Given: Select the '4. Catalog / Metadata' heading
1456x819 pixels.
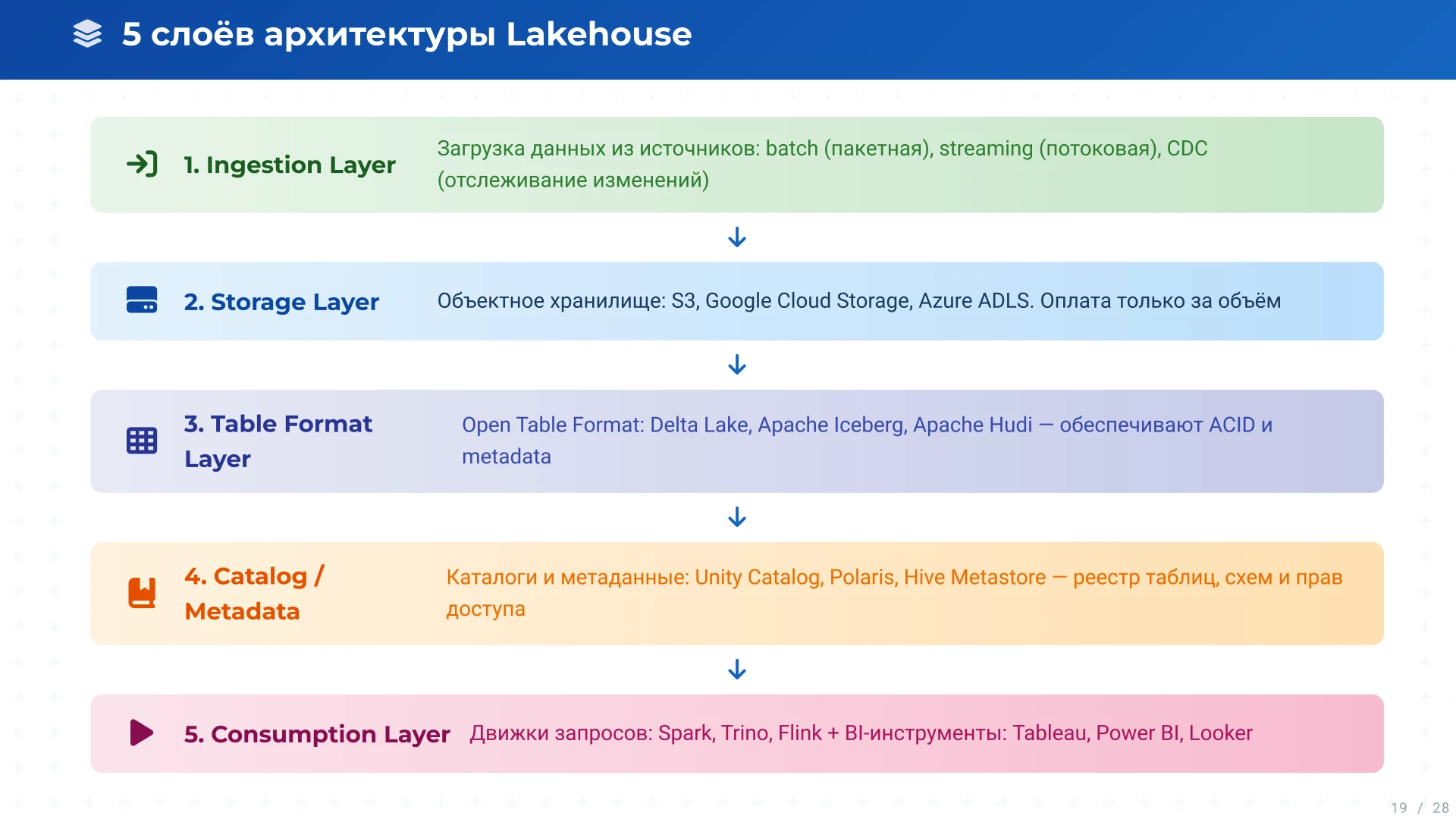Looking at the screenshot, I should click(x=254, y=593).
